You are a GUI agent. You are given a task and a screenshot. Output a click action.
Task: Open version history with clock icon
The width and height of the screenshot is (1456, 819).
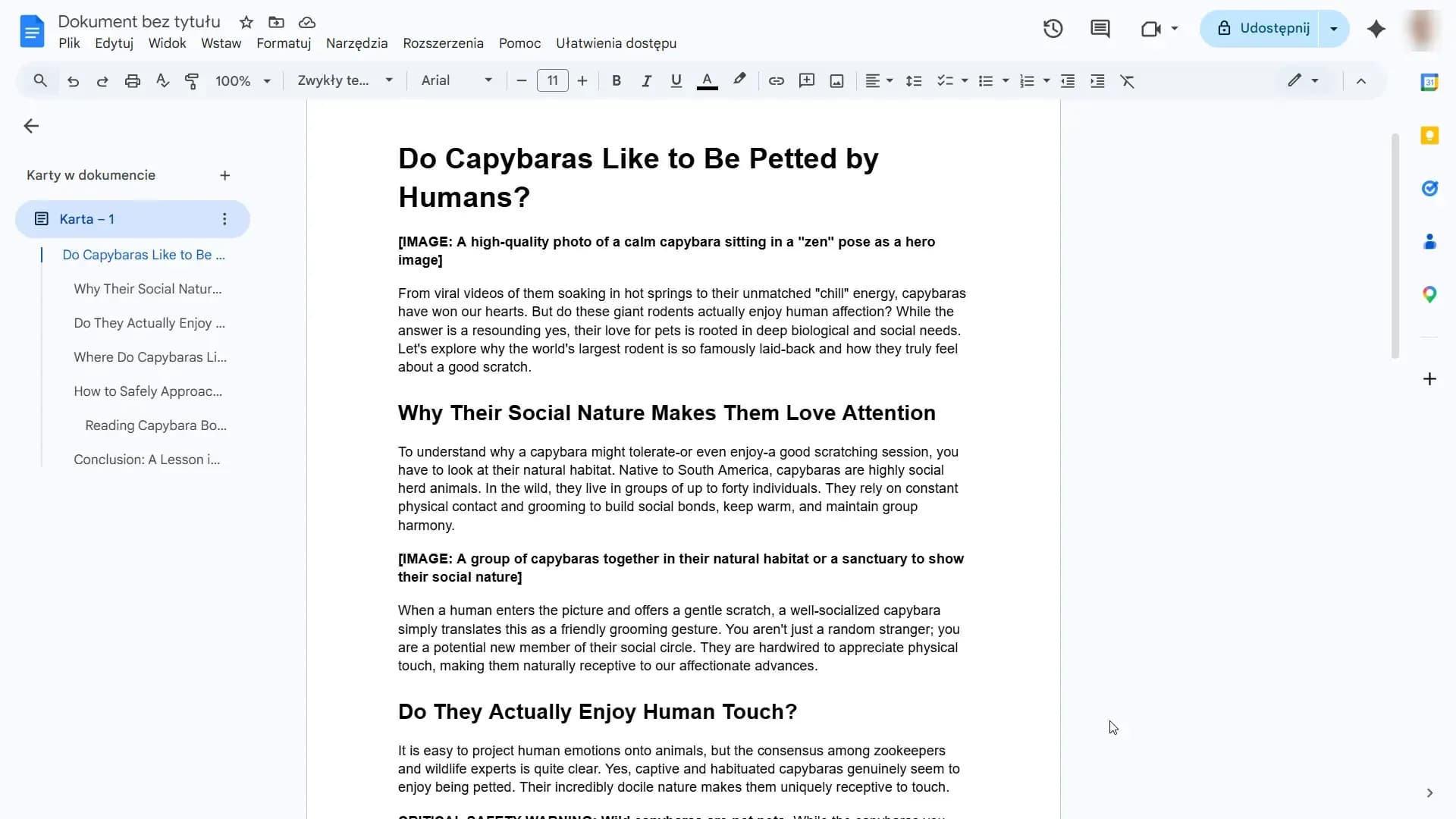pyautogui.click(x=1053, y=28)
